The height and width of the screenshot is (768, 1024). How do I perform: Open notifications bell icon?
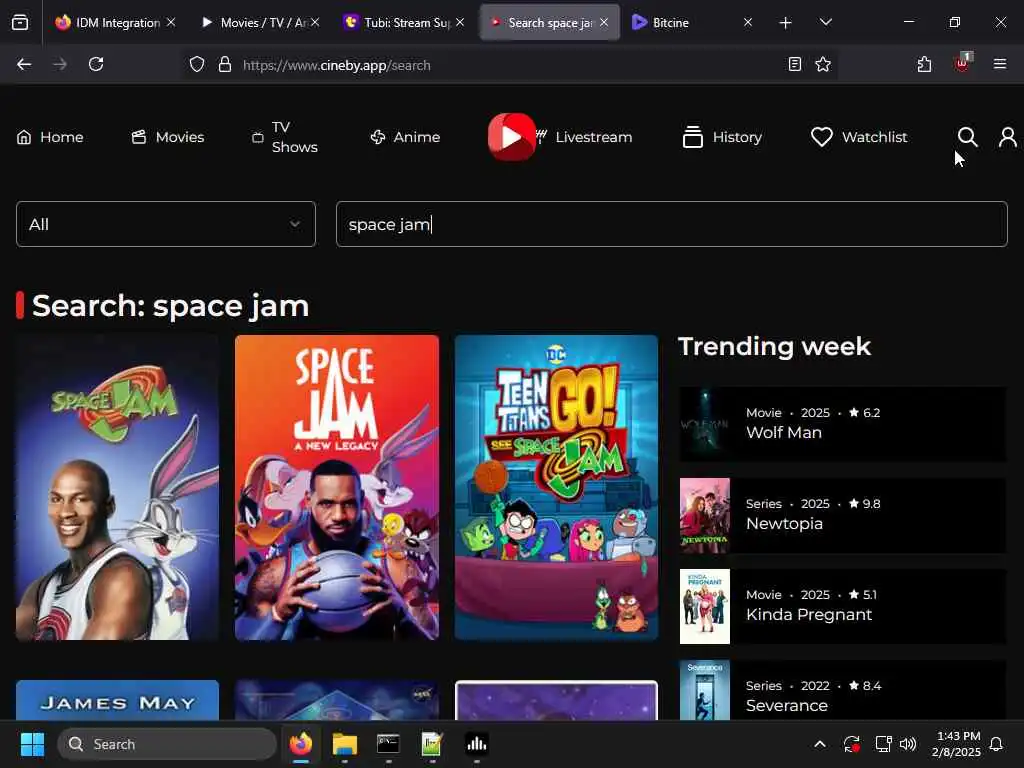tap(996, 744)
